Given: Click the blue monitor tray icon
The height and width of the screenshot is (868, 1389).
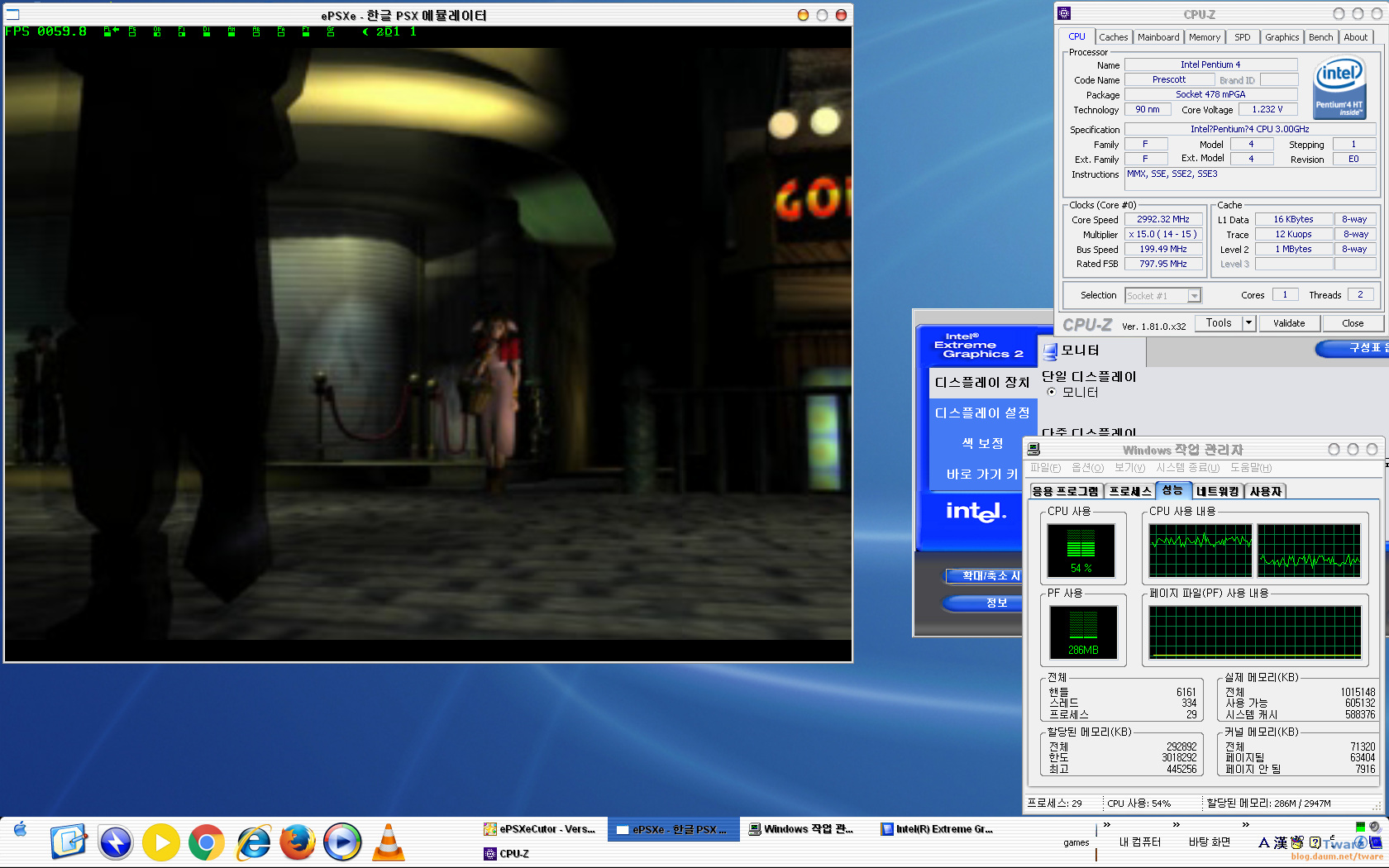Looking at the screenshot, I should click(x=1376, y=842).
